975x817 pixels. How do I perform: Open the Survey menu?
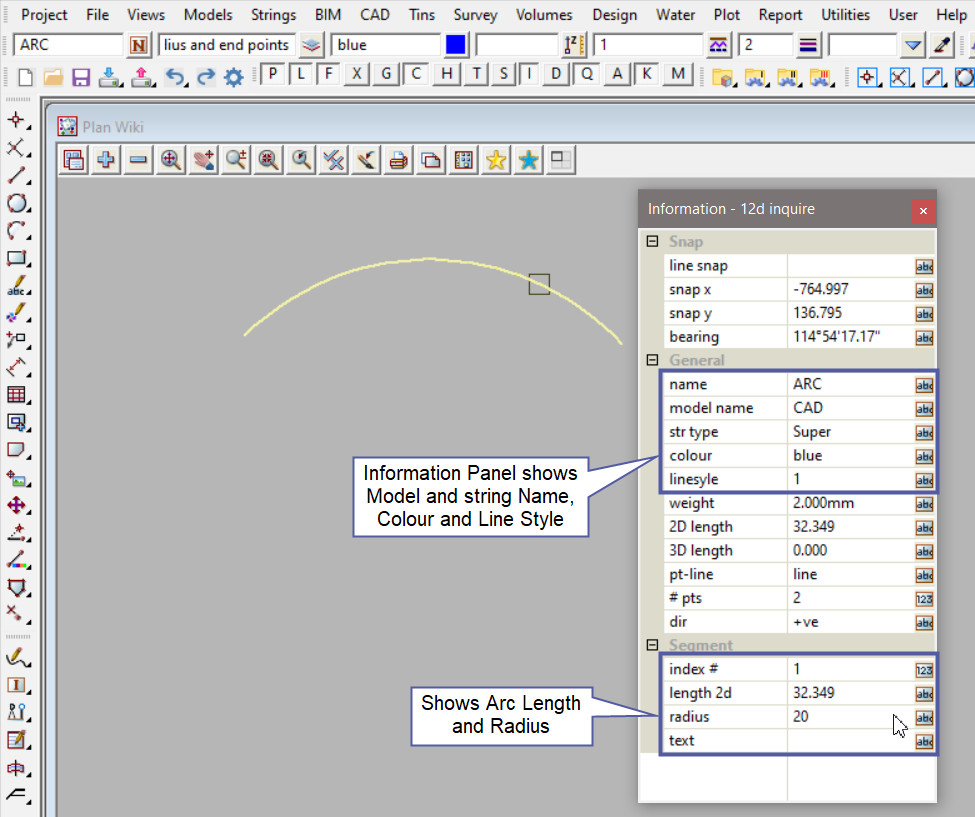click(475, 15)
